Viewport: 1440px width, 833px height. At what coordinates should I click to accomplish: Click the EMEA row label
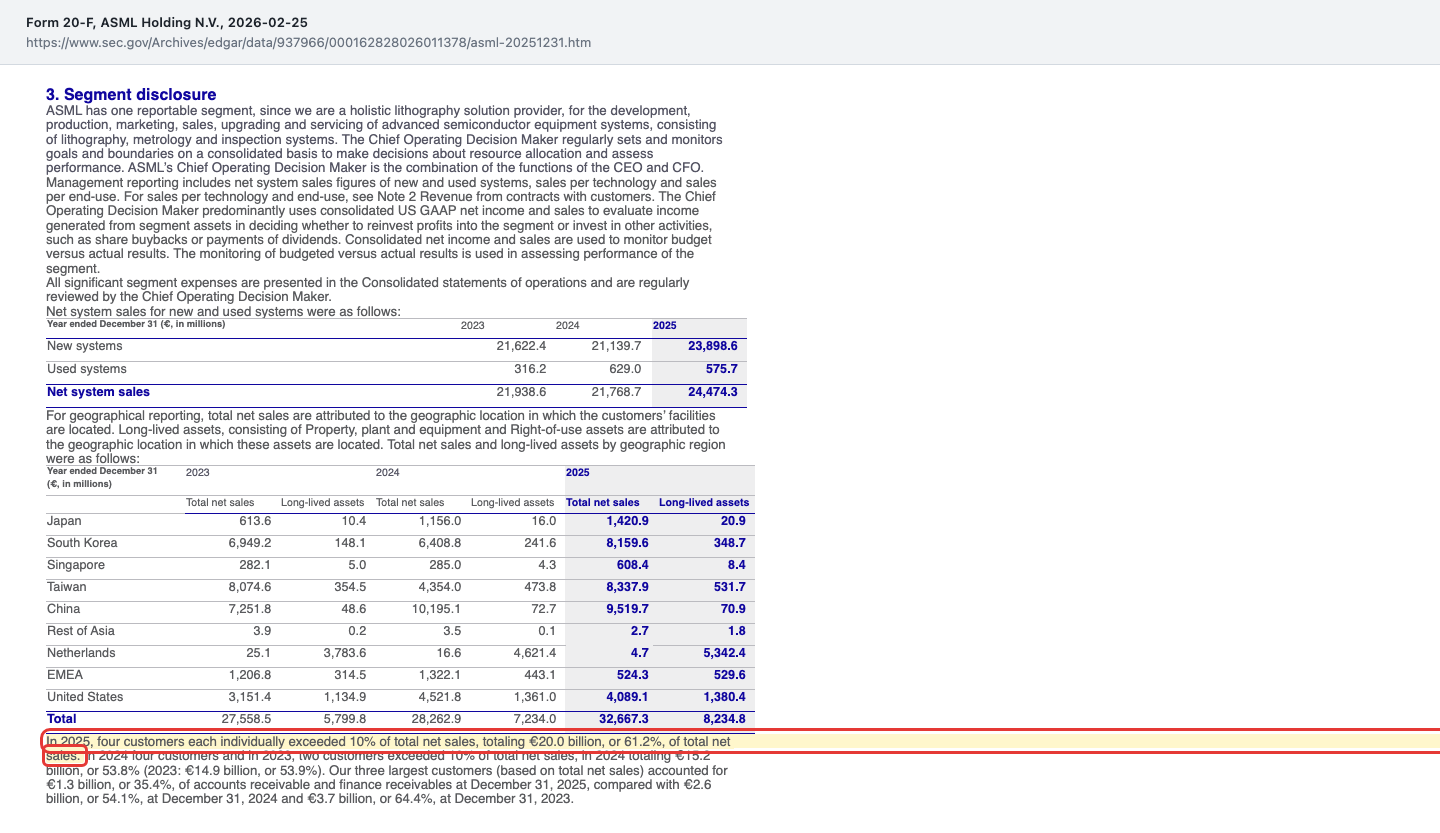65,675
